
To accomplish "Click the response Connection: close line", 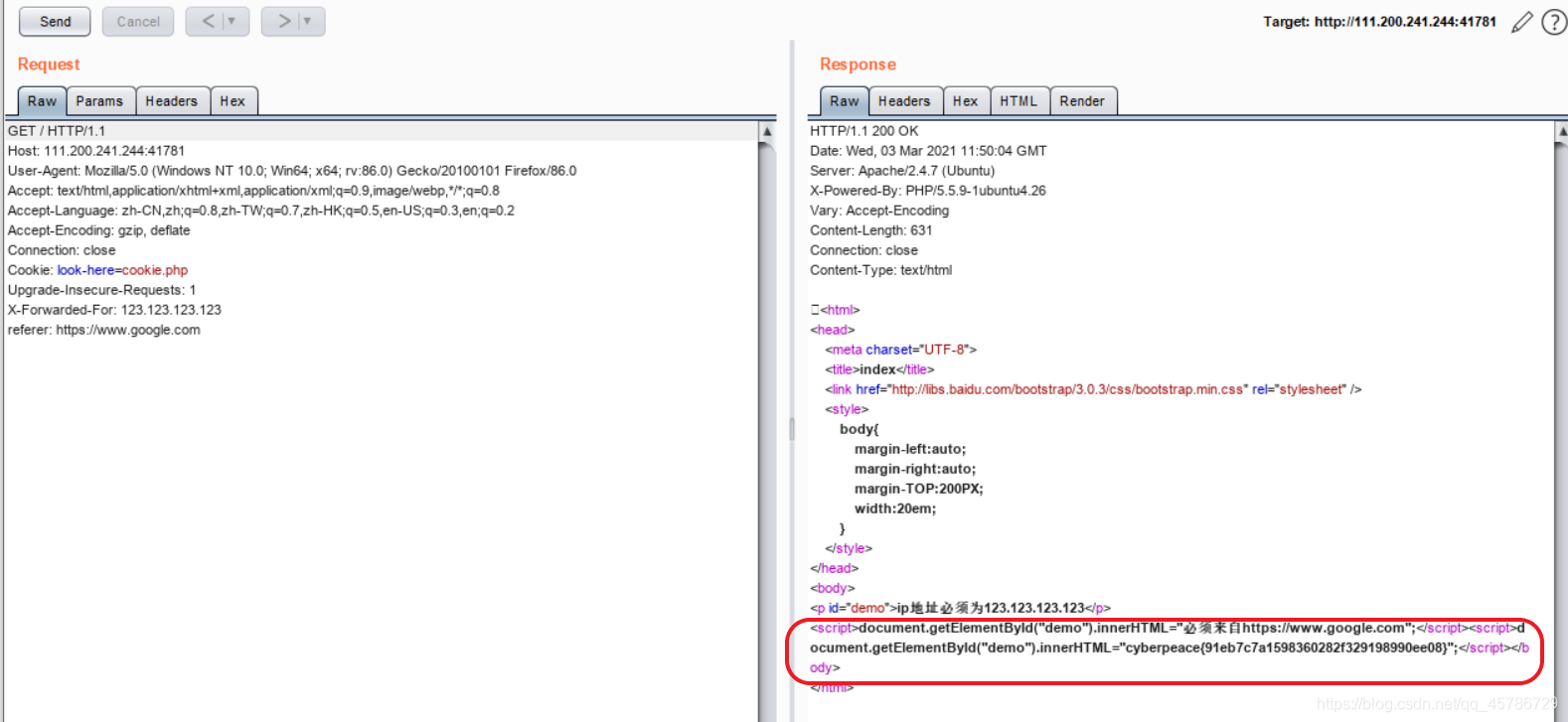I will point(863,250).
